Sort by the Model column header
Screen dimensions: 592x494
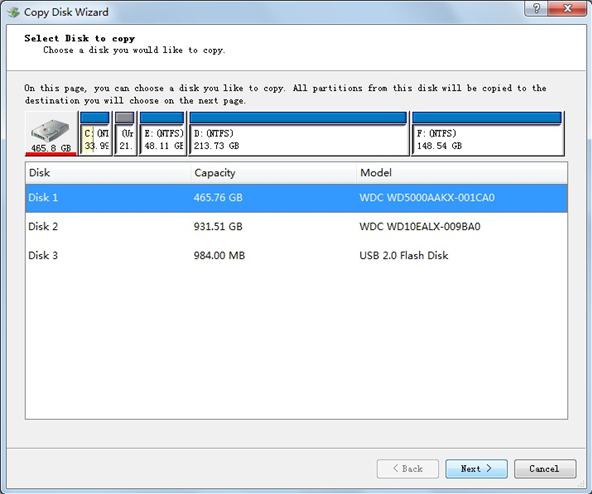click(x=461, y=173)
